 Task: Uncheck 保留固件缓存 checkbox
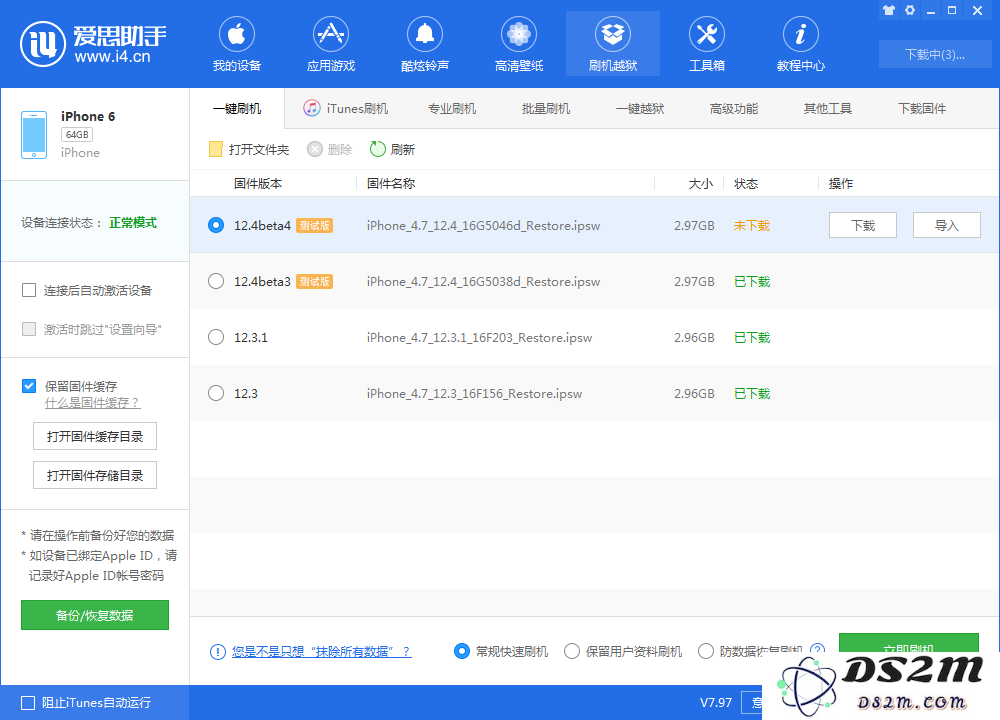29,386
